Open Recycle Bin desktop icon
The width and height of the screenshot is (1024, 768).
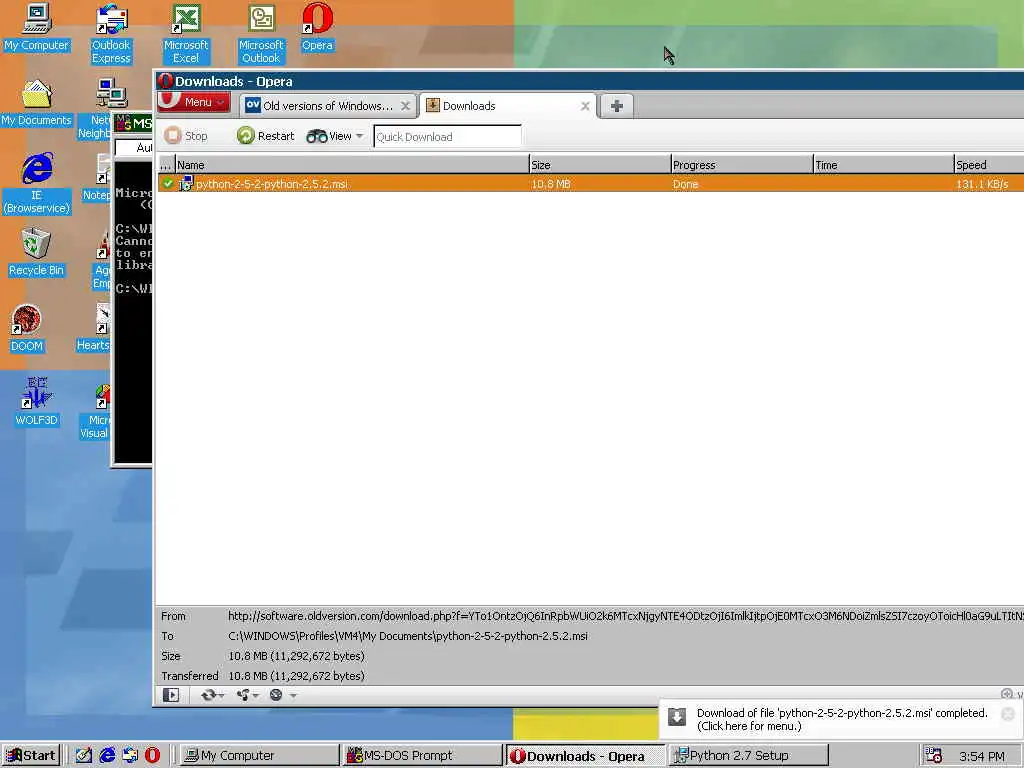pos(36,251)
